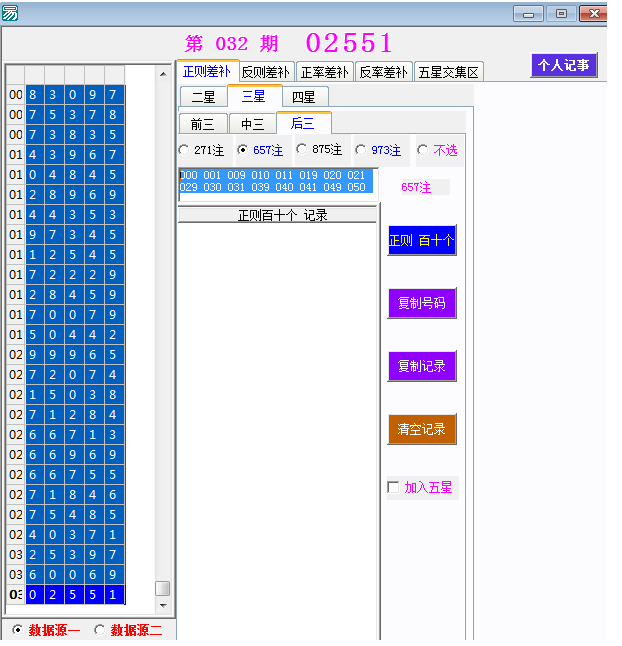Choose the 973注 radio option

(360, 150)
